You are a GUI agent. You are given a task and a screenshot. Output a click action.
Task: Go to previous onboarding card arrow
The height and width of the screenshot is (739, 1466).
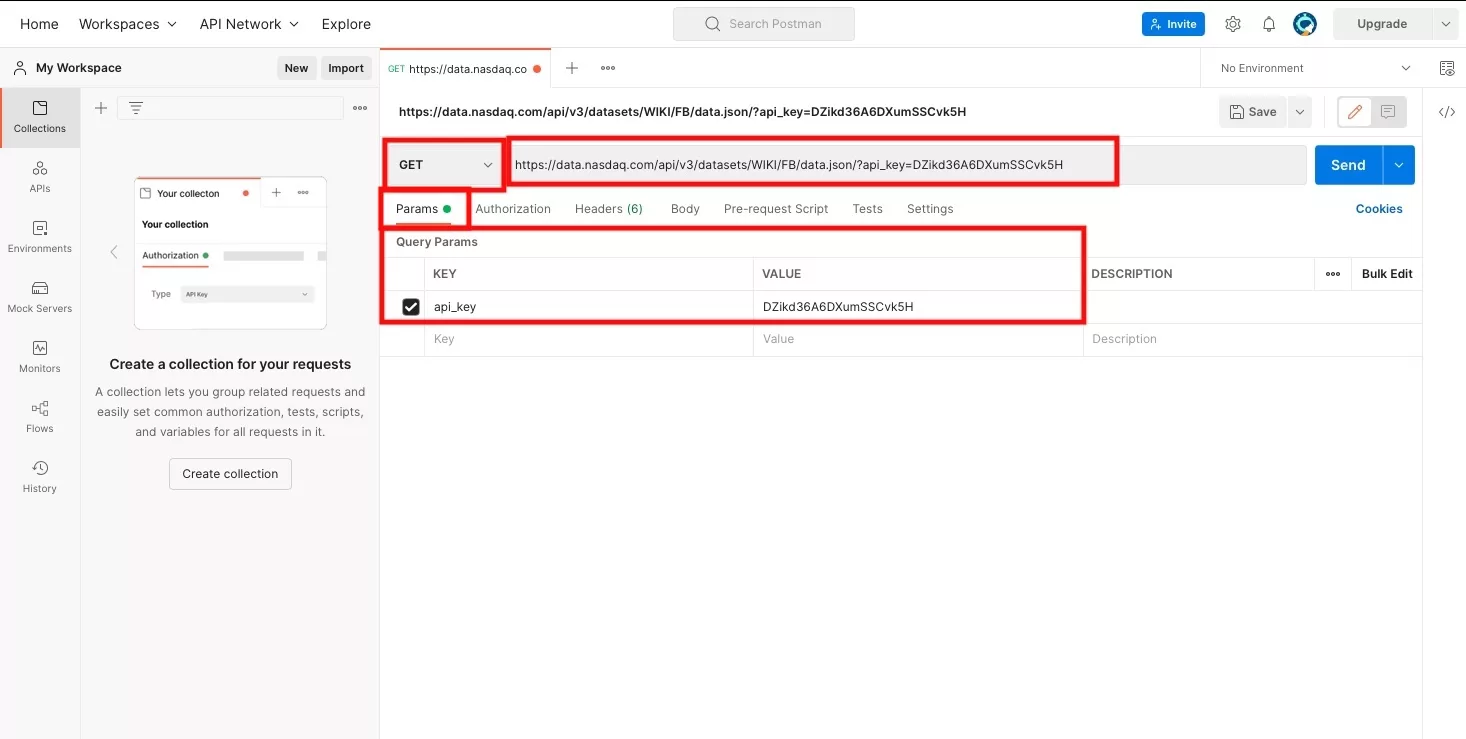113,252
